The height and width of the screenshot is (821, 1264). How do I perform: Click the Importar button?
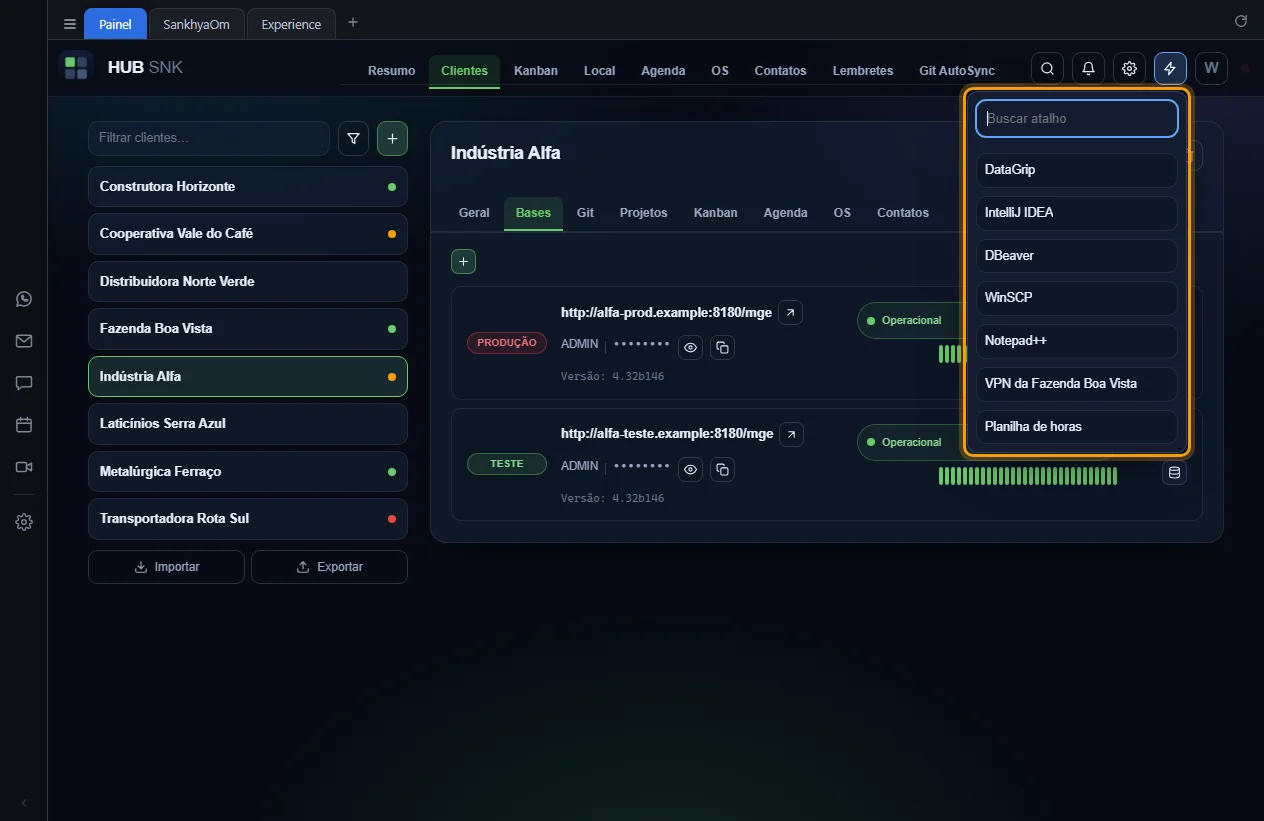click(166, 567)
